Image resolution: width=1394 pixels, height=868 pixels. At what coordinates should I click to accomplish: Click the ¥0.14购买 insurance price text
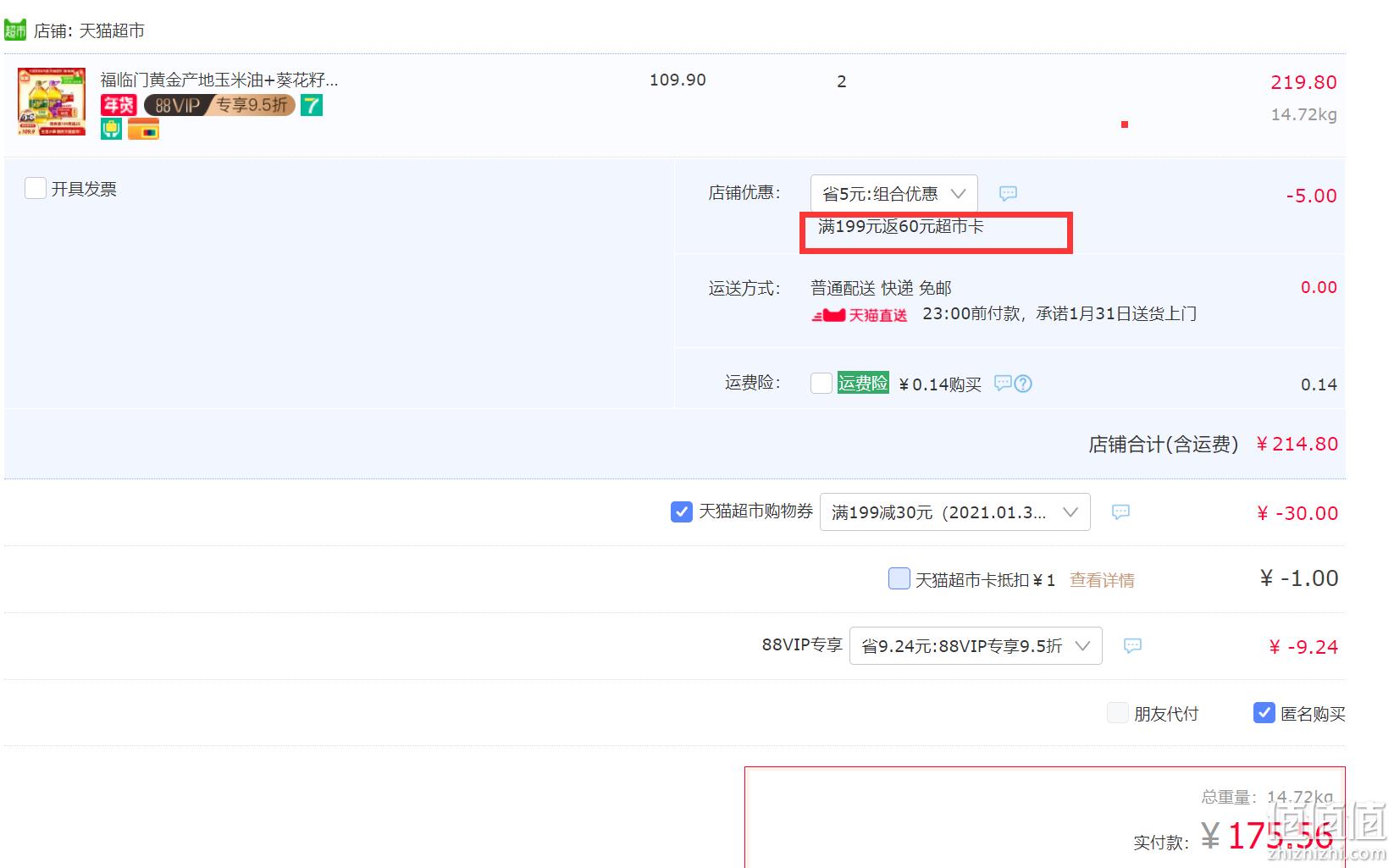tap(940, 384)
